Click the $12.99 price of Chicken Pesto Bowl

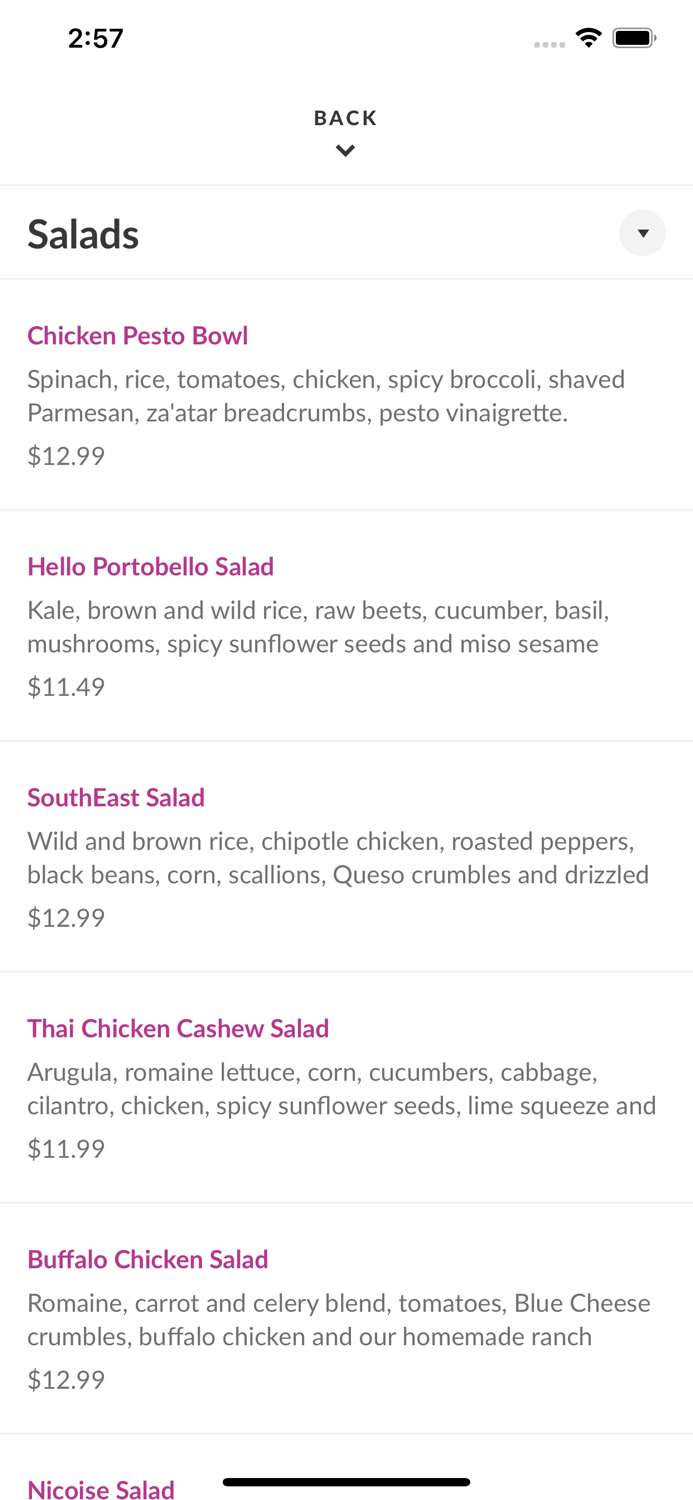[x=66, y=455]
